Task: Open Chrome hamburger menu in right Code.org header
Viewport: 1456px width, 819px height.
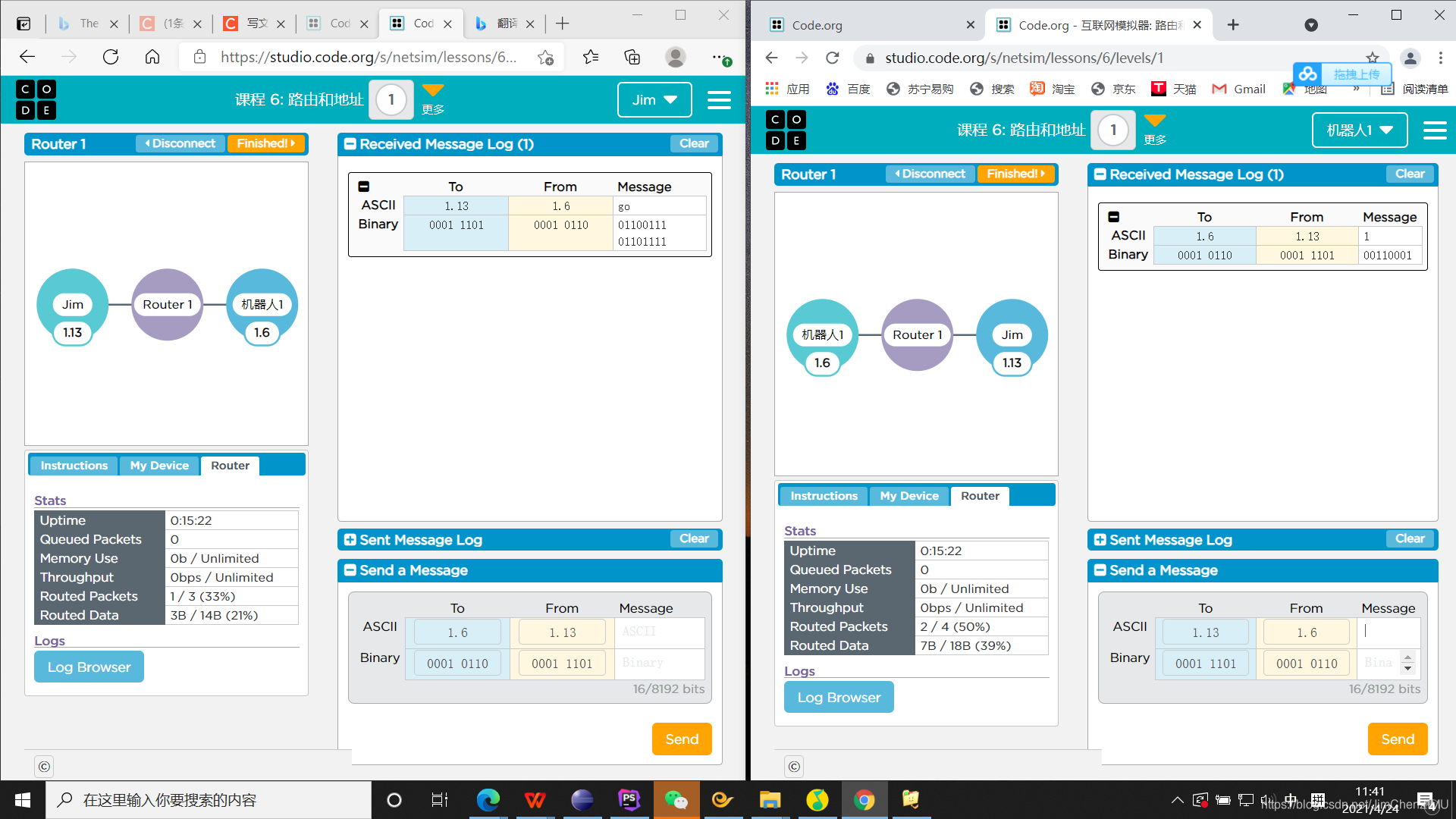Action: pyautogui.click(x=1434, y=130)
